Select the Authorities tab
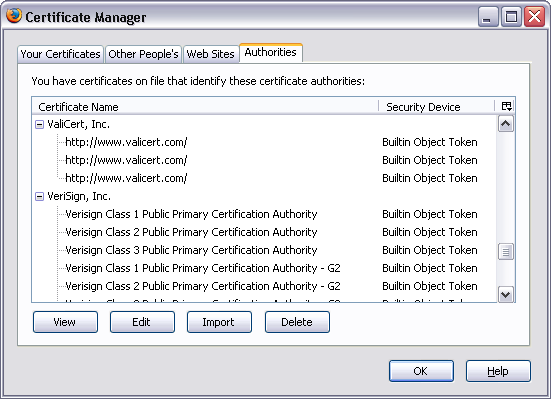551x399 pixels. pos(271,53)
